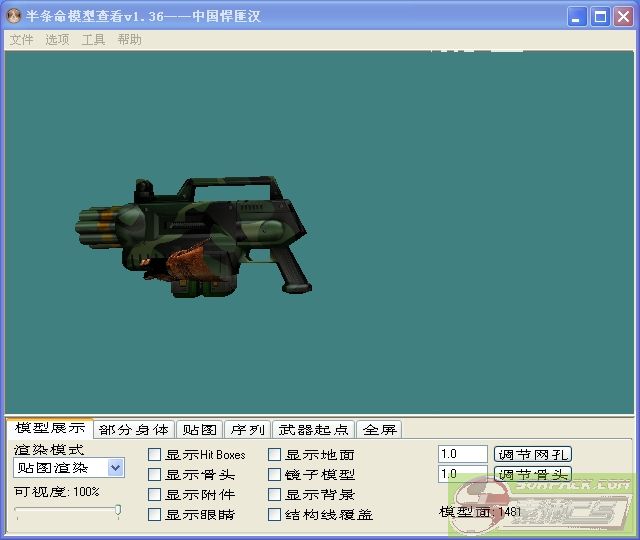Open the 武器起点 tab
640x540 pixels.
[314, 430]
